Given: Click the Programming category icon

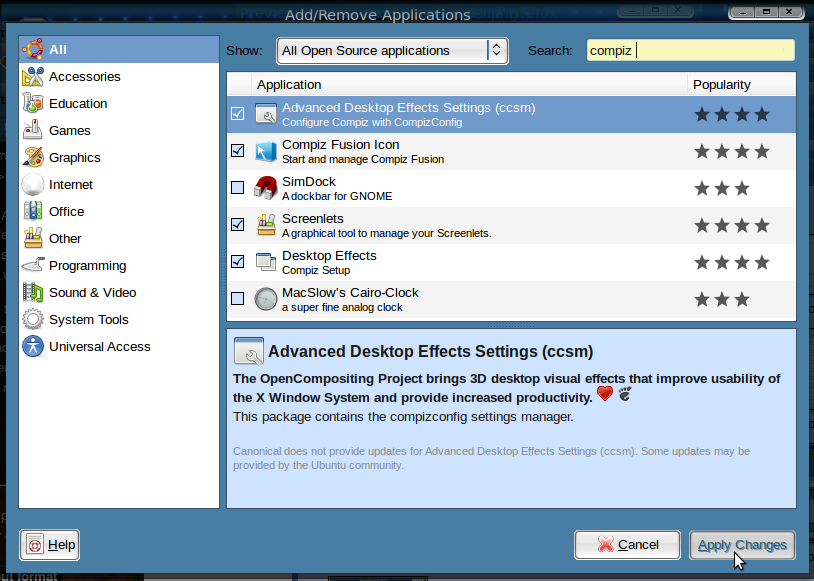Looking at the screenshot, I should [33, 265].
